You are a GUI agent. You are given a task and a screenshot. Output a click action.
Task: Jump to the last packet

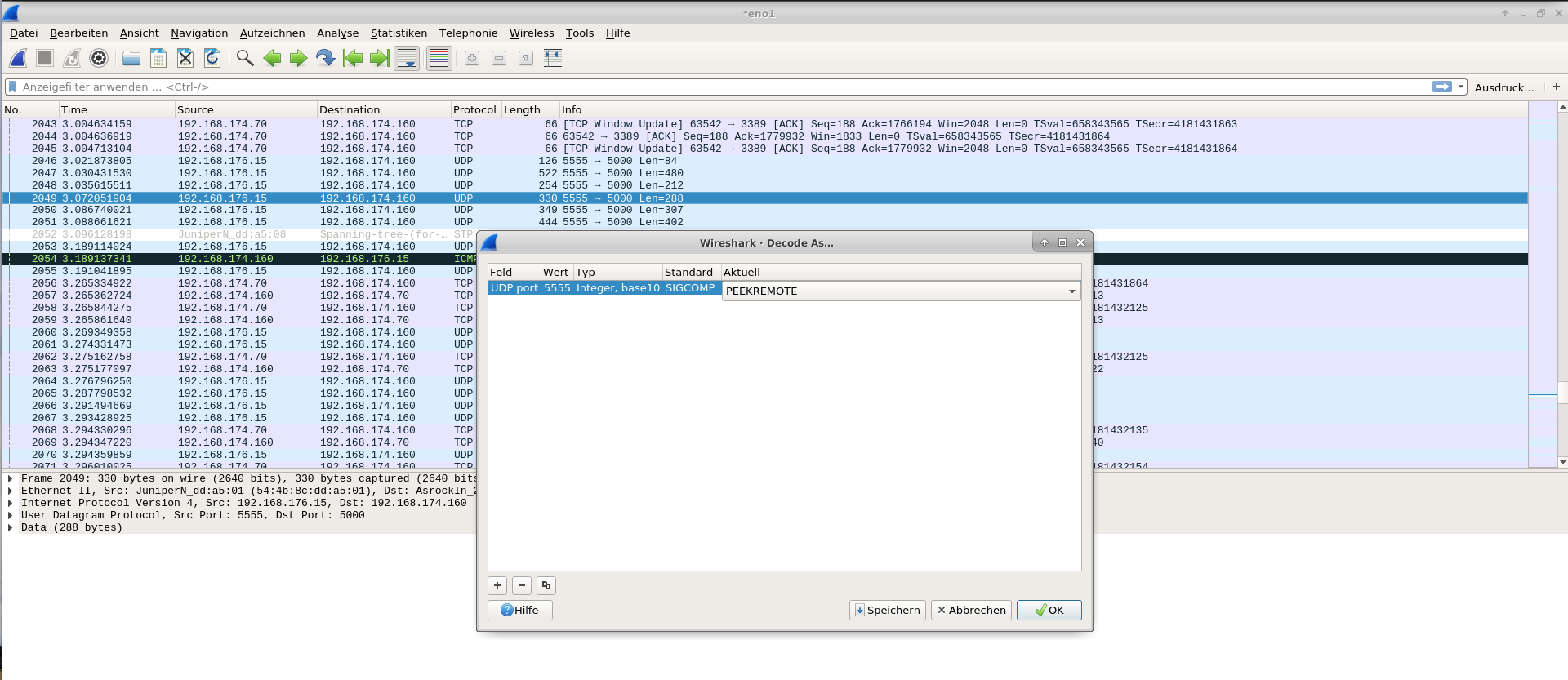[380, 58]
